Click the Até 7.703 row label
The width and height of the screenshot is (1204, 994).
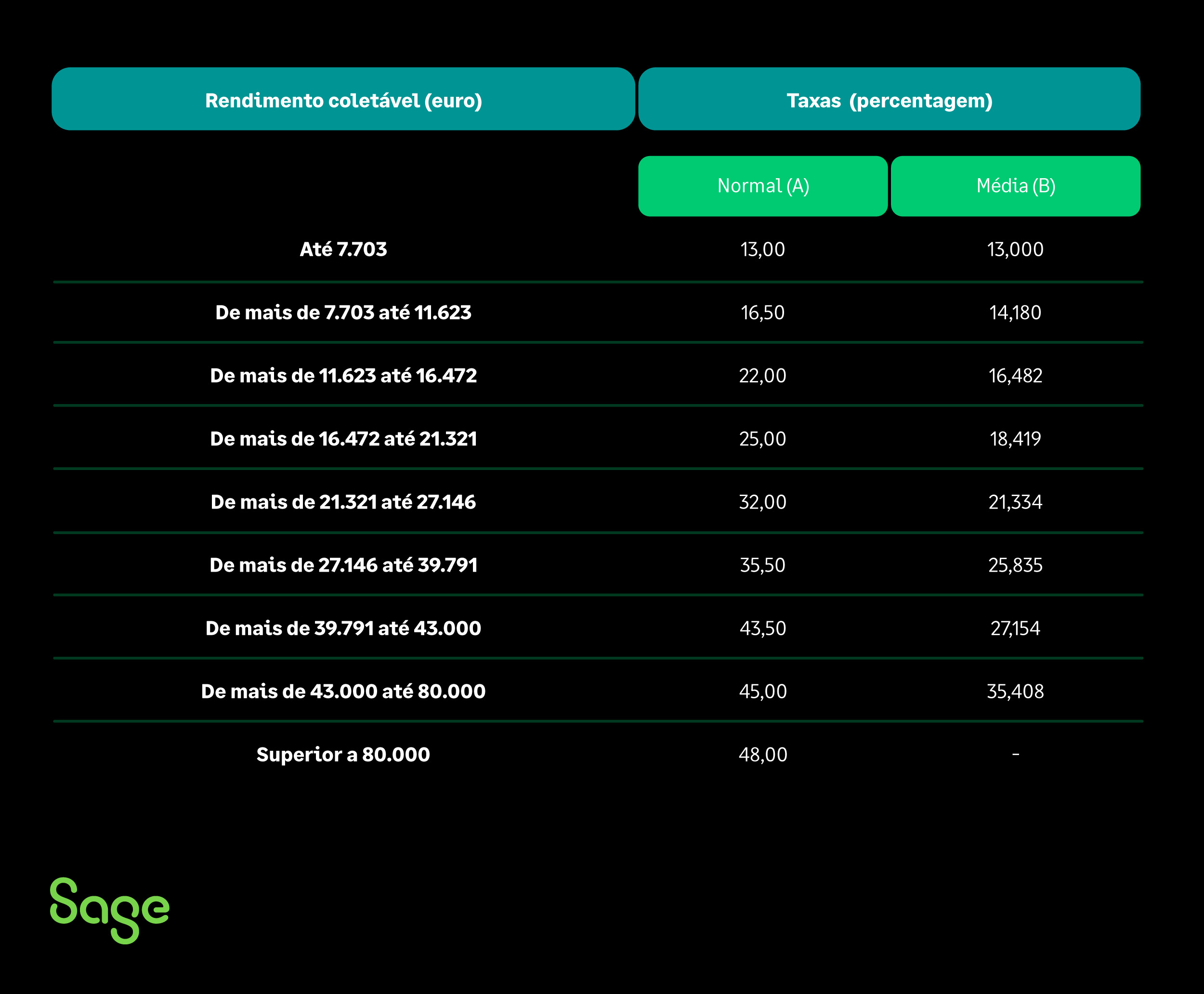click(343, 249)
